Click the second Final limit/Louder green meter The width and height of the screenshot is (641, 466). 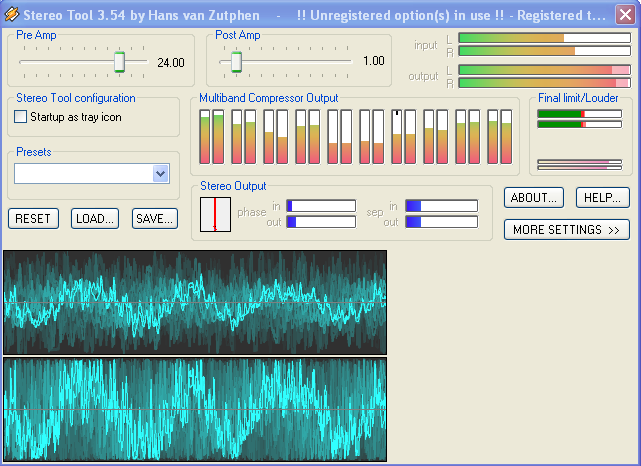[580, 124]
